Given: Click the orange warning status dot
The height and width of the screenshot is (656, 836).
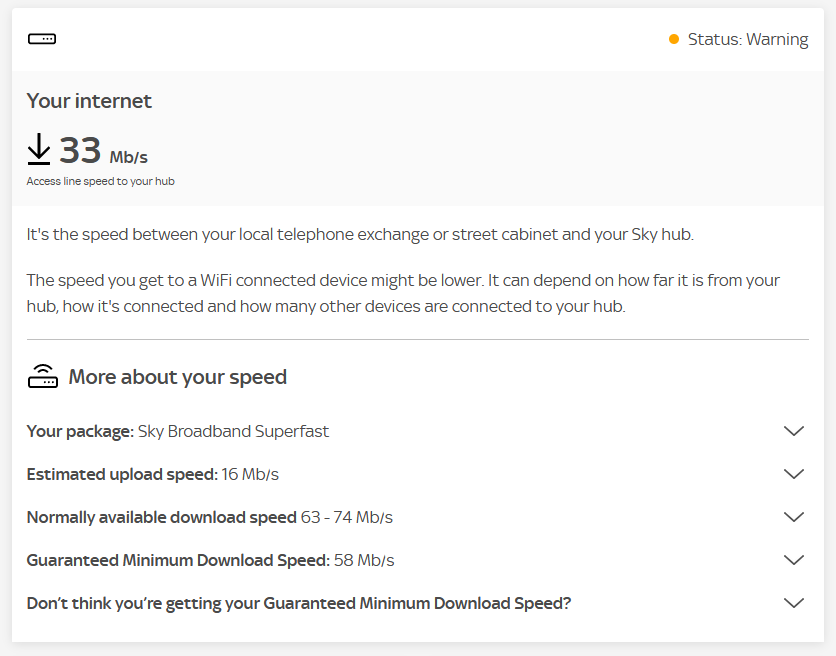Looking at the screenshot, I should [x=674, y=39].
